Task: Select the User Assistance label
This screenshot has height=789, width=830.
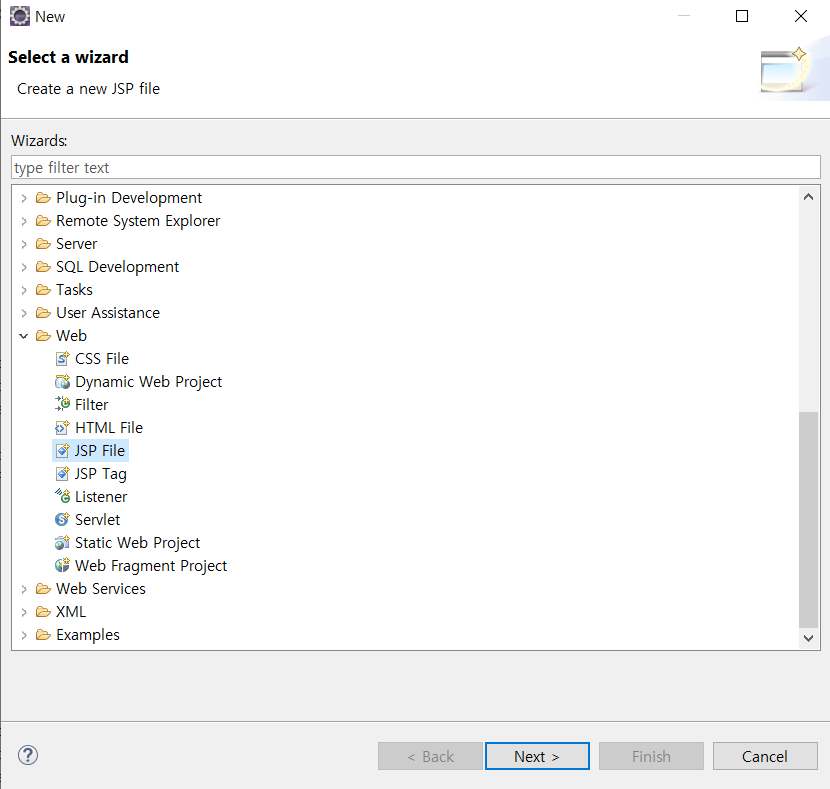Action: coord(108,313)
